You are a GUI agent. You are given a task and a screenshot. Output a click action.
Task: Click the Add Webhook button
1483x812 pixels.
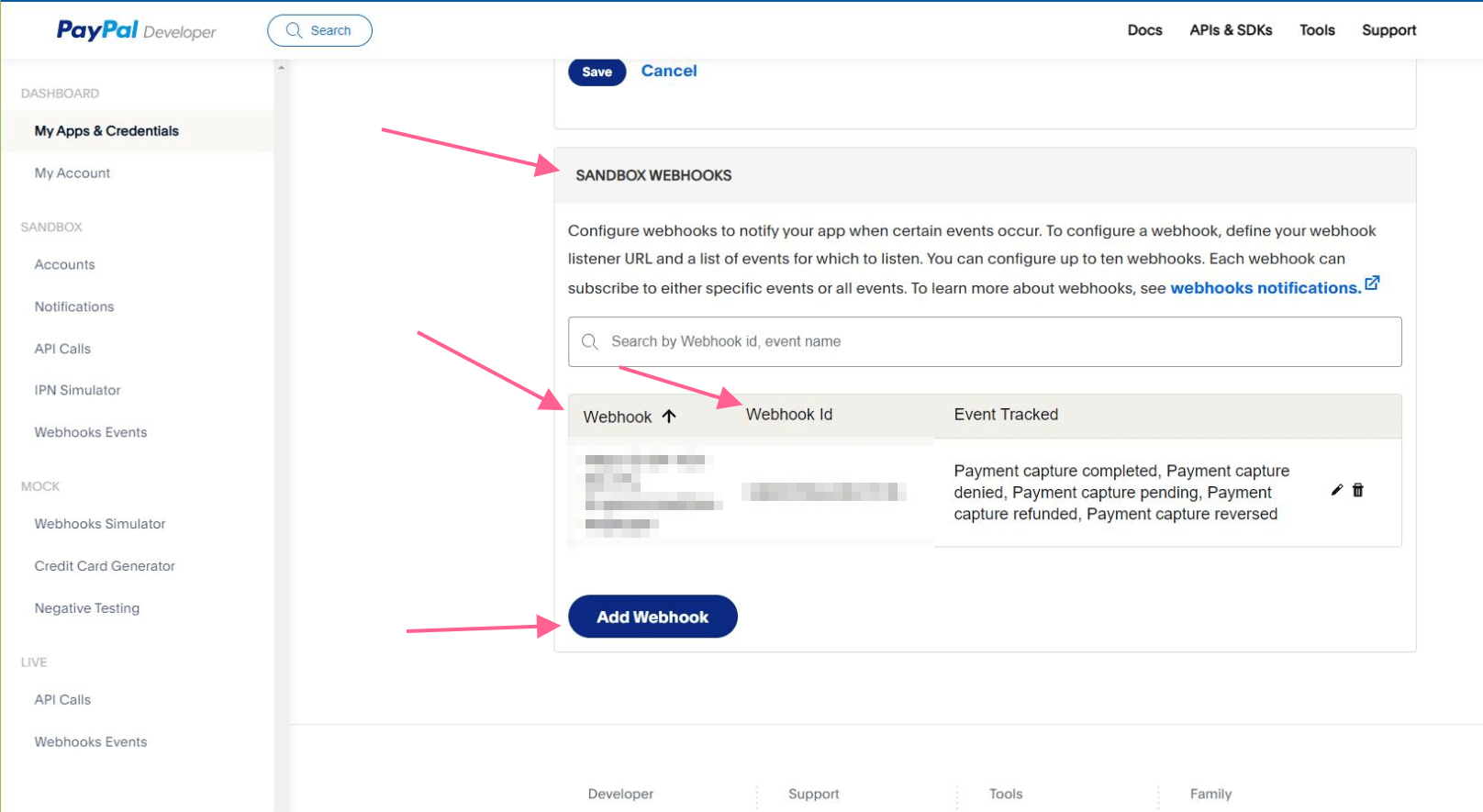point(652,617)
